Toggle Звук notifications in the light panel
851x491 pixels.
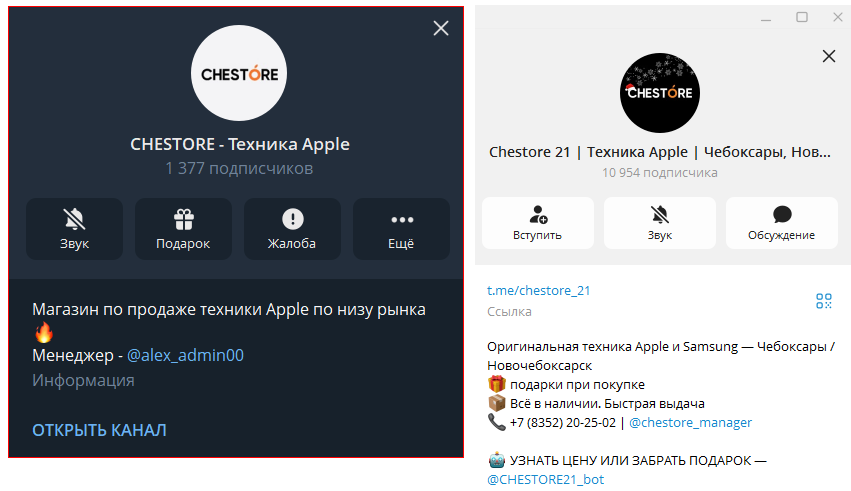660,223
